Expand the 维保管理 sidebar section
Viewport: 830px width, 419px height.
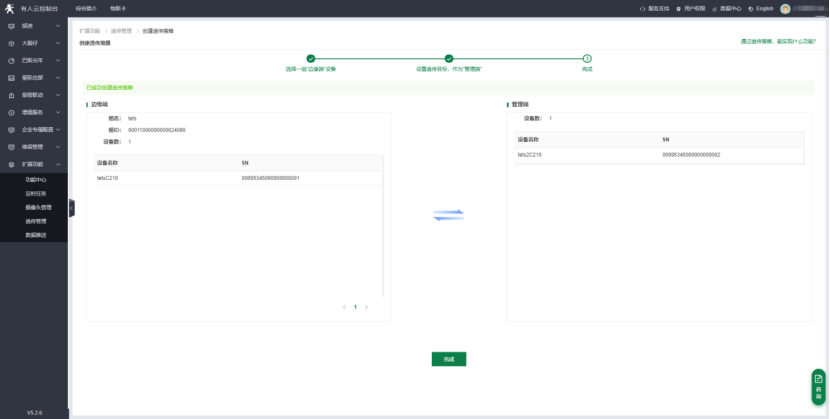58,146
